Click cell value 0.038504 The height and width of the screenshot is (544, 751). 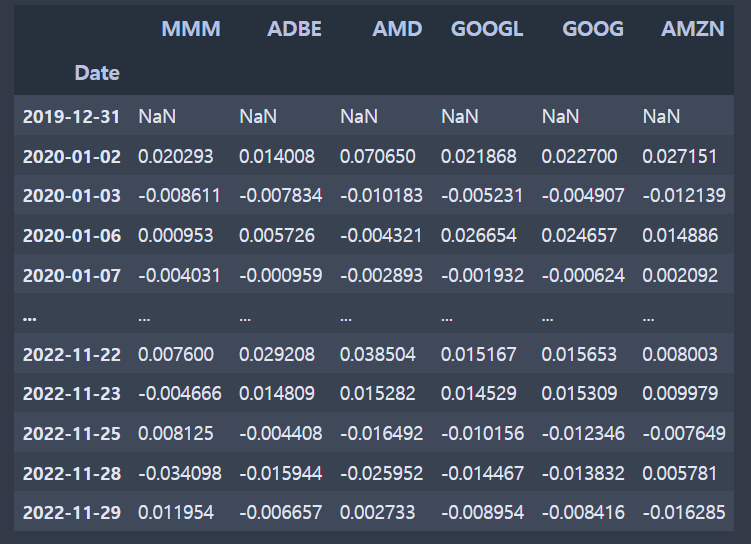378,354
